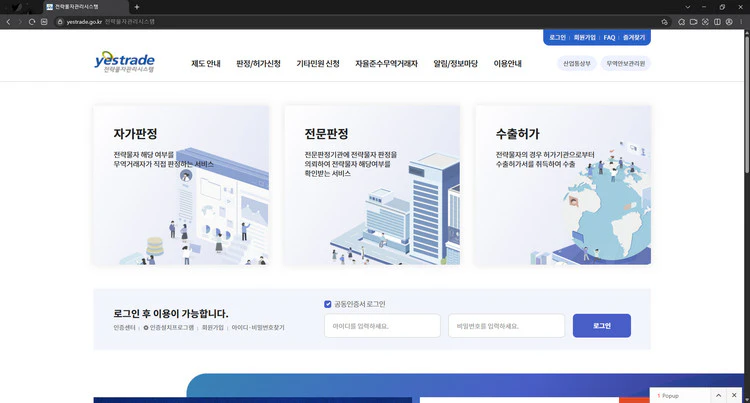Screen dimensions: 750x403
Task: Open the 제도 안내 menu
Action: coord(206,64)
